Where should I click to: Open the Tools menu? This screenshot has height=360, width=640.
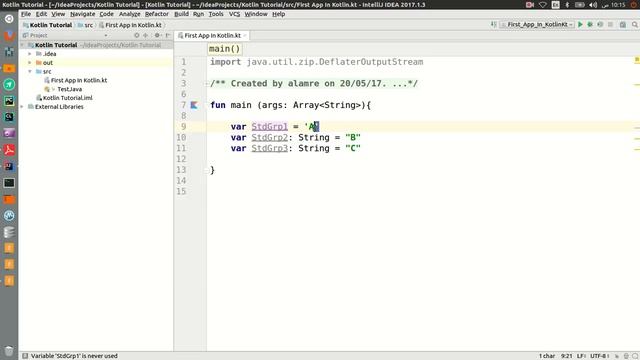click(216, 14)
